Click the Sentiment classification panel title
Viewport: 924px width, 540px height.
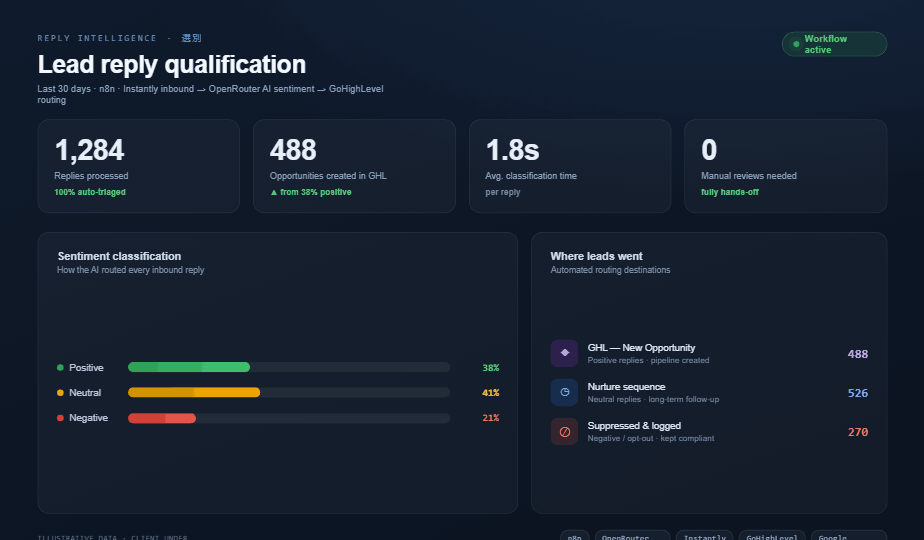pos(119,256)
